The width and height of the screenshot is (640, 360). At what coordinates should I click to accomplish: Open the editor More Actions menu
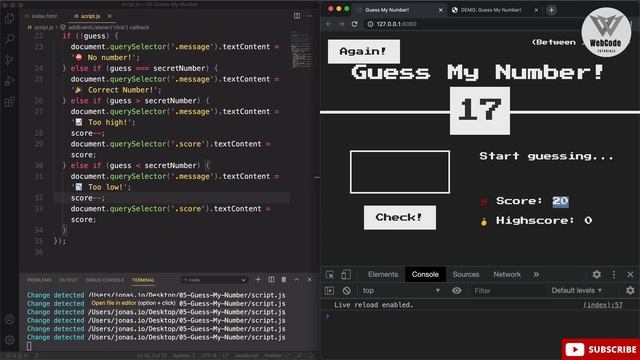pos(309,16)
